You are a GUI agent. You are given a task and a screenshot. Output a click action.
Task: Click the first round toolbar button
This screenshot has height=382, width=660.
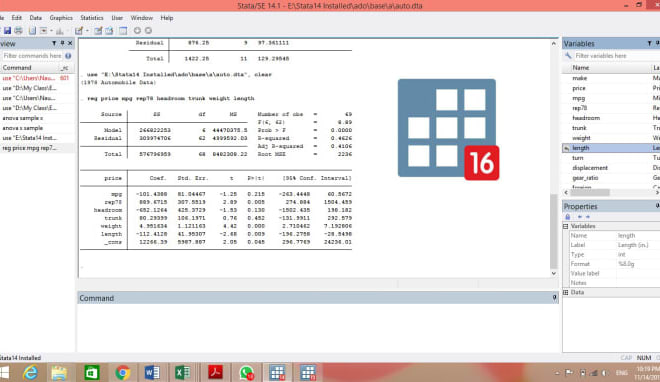pyautogui.click(x=137, y=31)
